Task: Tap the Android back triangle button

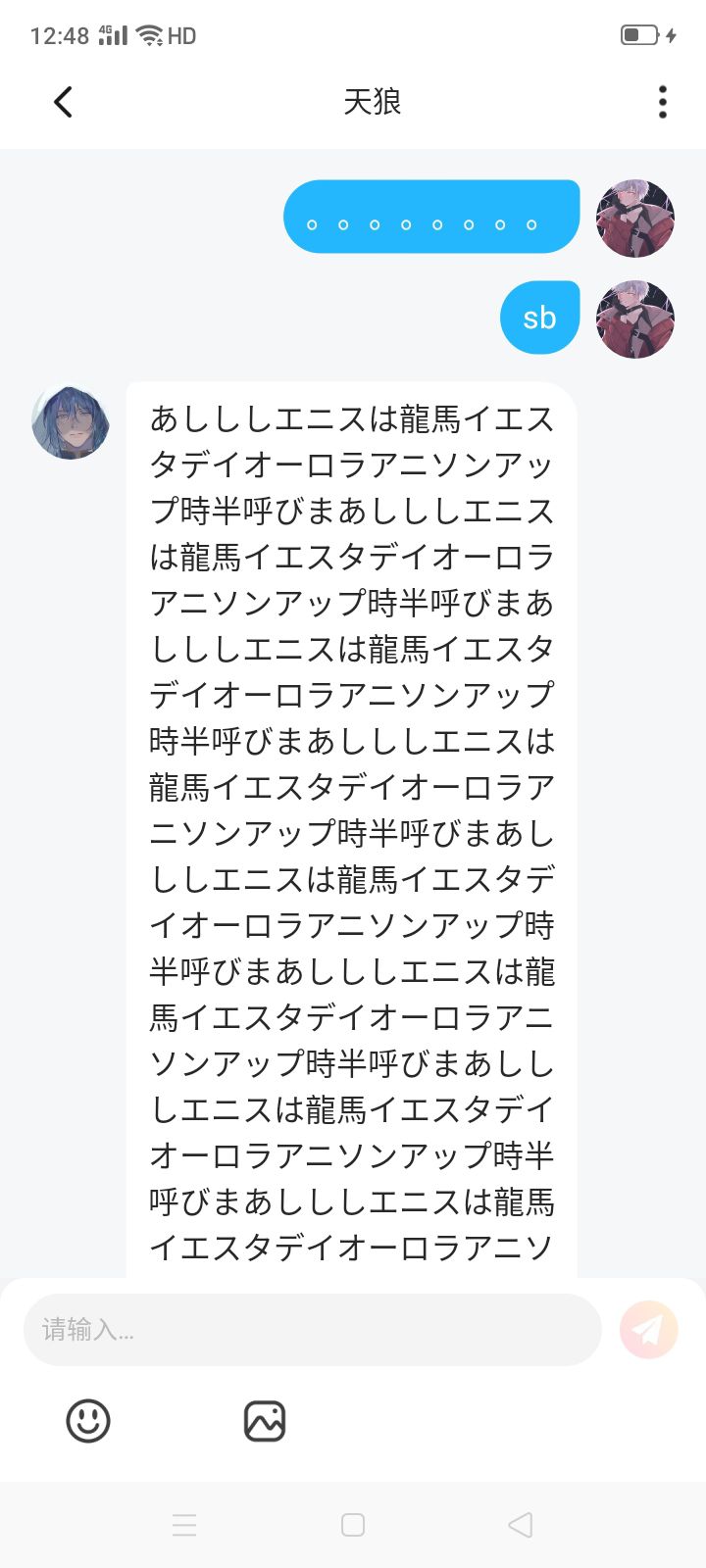Action: [521, 1525]
